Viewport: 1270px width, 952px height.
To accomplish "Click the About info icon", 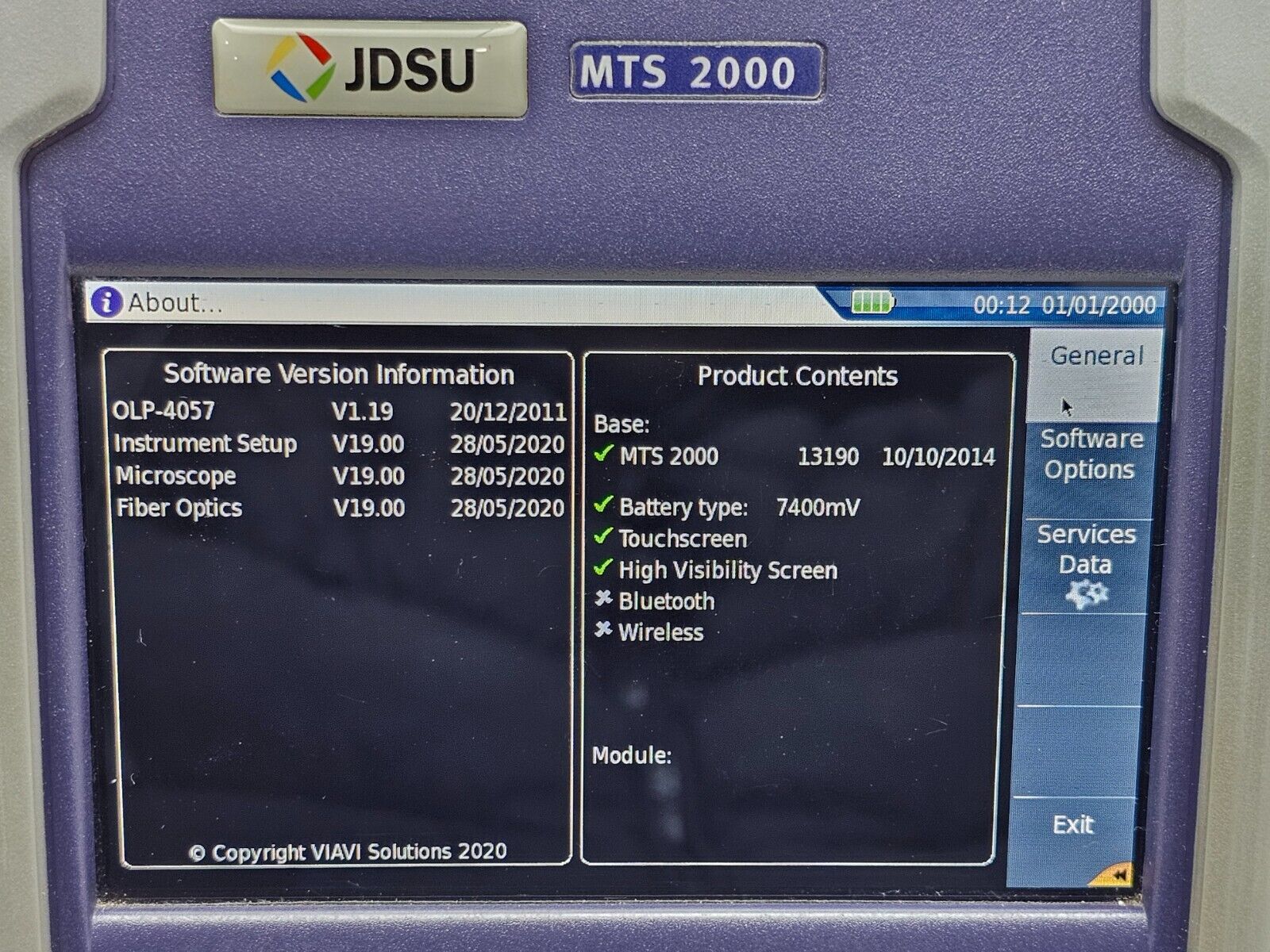I will pos(106,302).
